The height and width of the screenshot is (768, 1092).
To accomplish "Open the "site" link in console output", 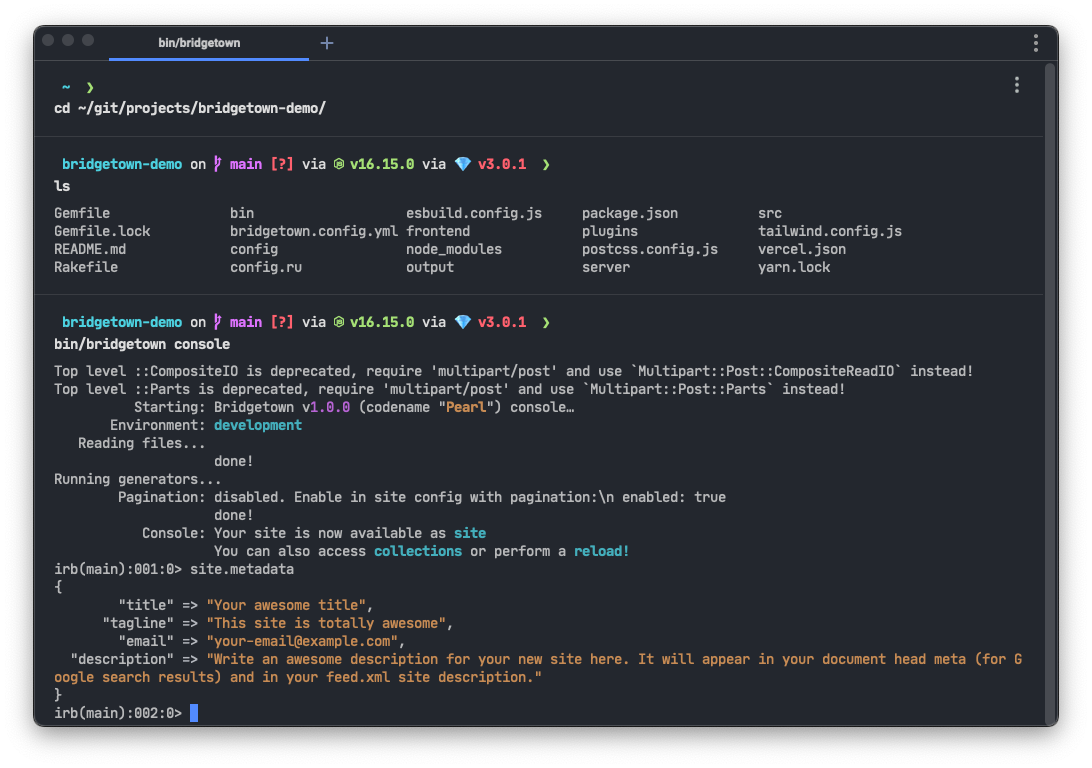I will click(x=470, y=533).
